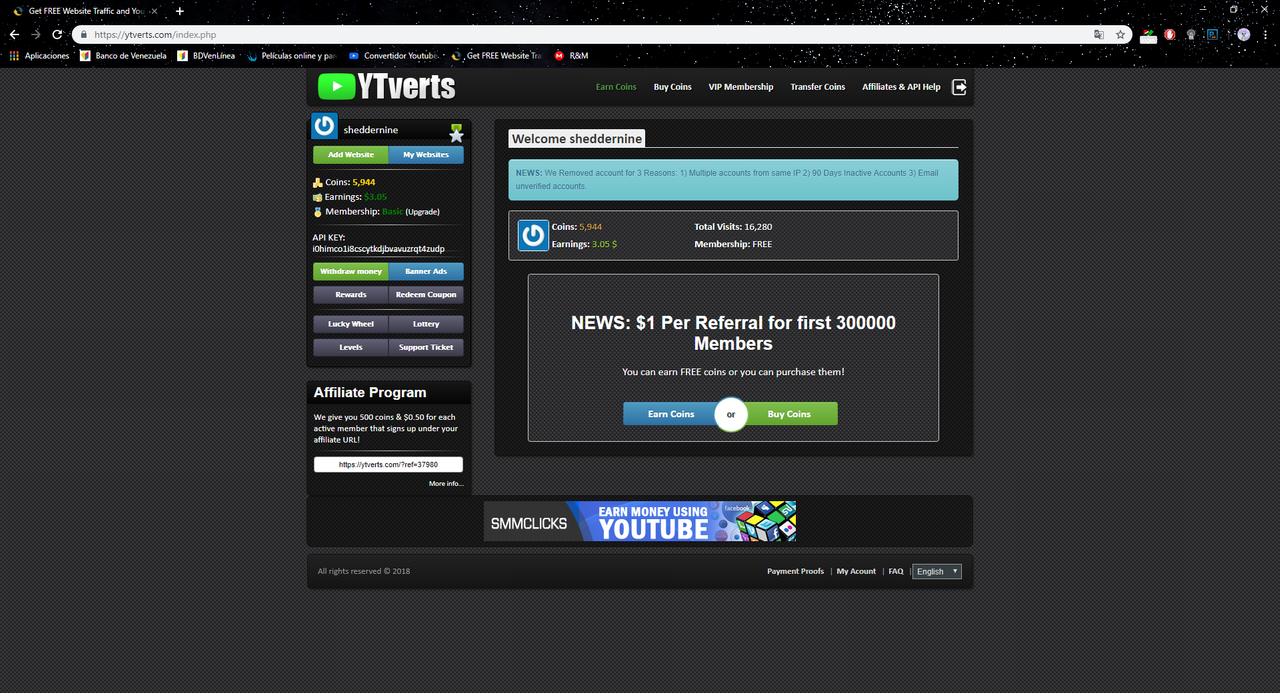Open the Aplicaciones apps shortcut

[x=39, y=56]
